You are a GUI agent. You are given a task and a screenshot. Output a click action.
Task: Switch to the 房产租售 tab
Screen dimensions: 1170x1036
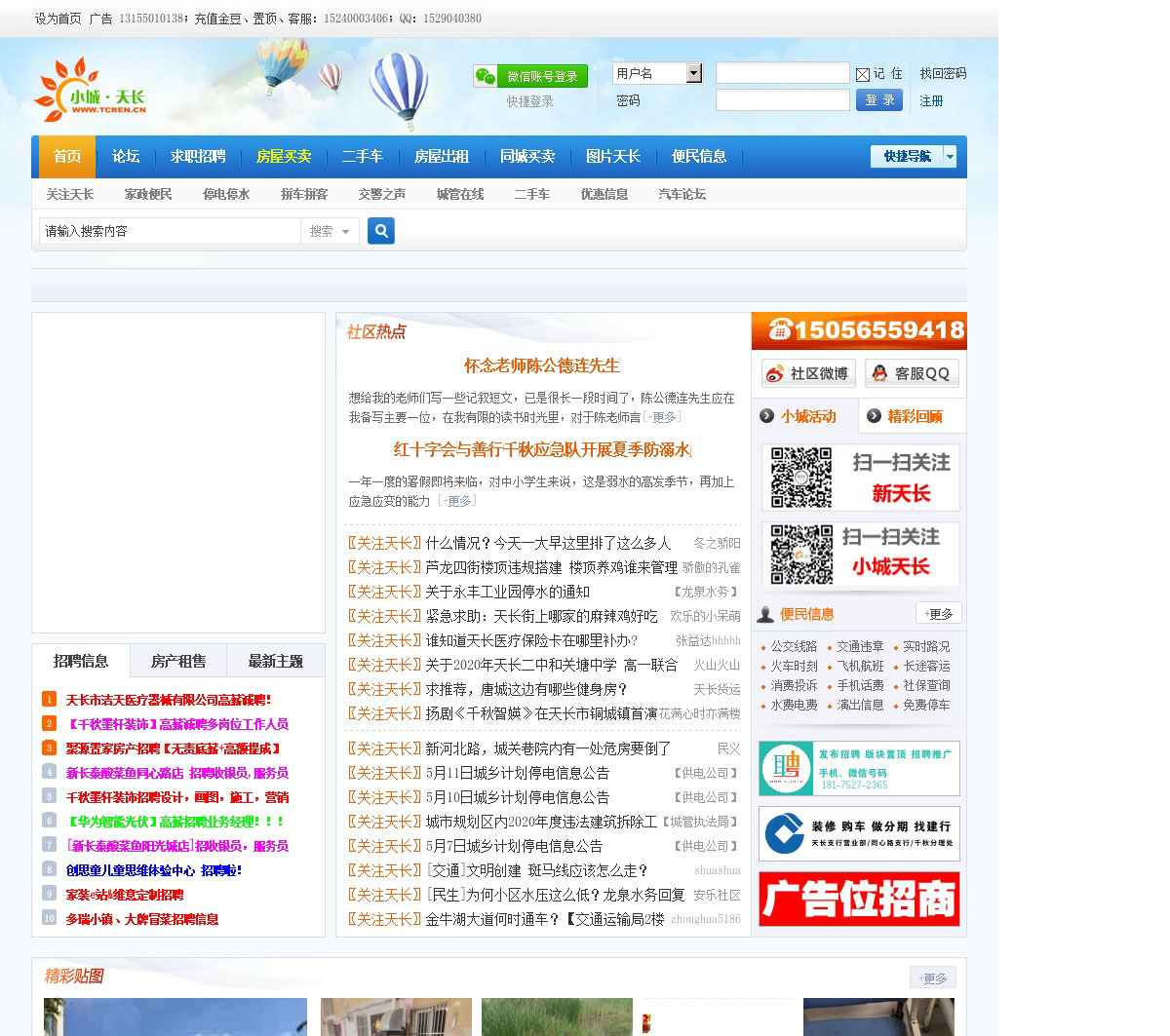[x=178, y=661]
